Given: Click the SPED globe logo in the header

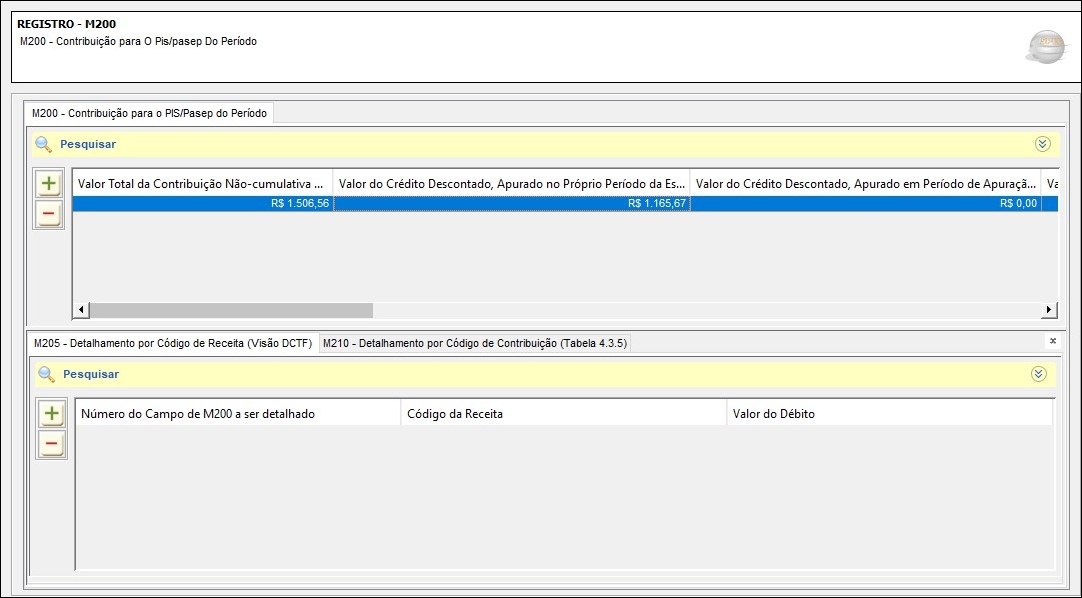Looking at the screenshot, I should pos(1047,46).
